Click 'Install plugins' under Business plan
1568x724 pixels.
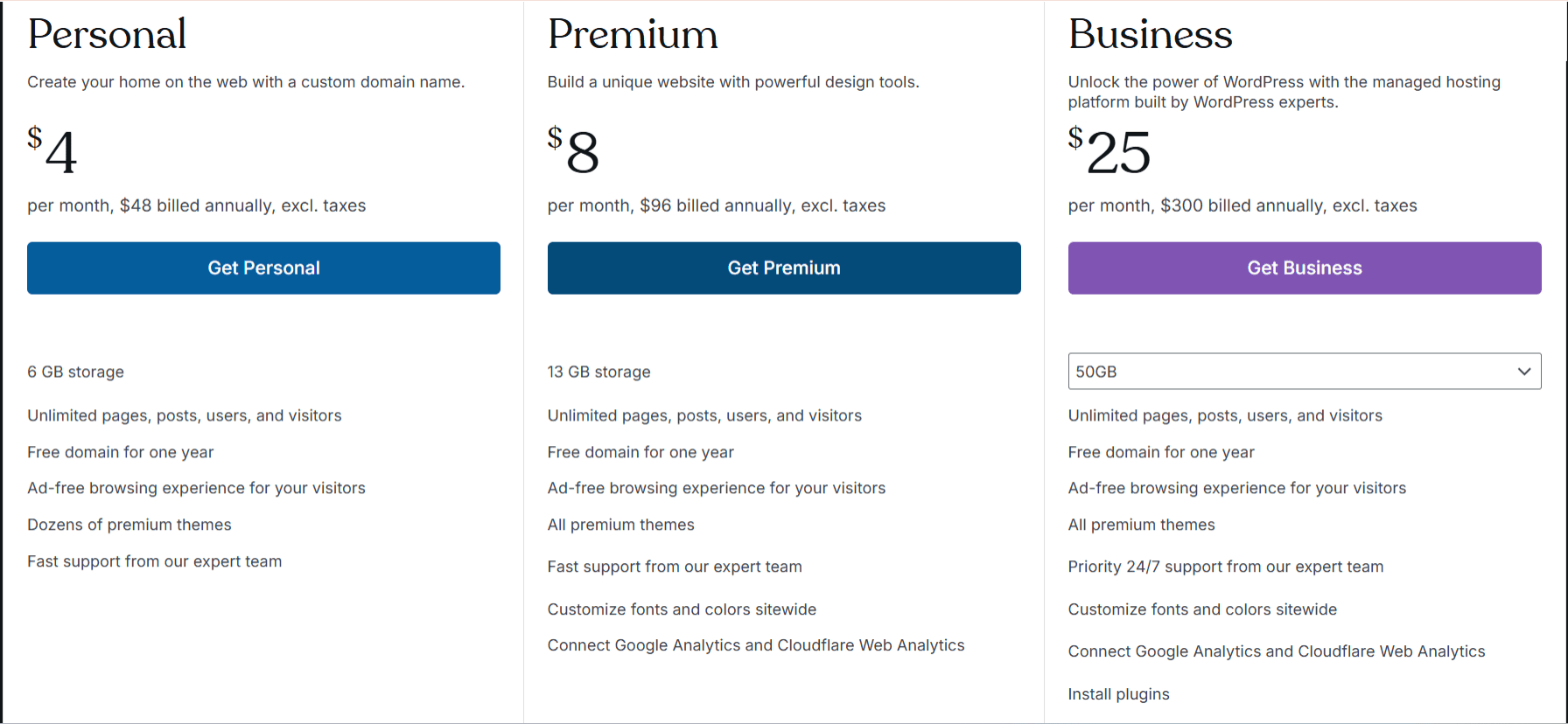(1118, 693)
